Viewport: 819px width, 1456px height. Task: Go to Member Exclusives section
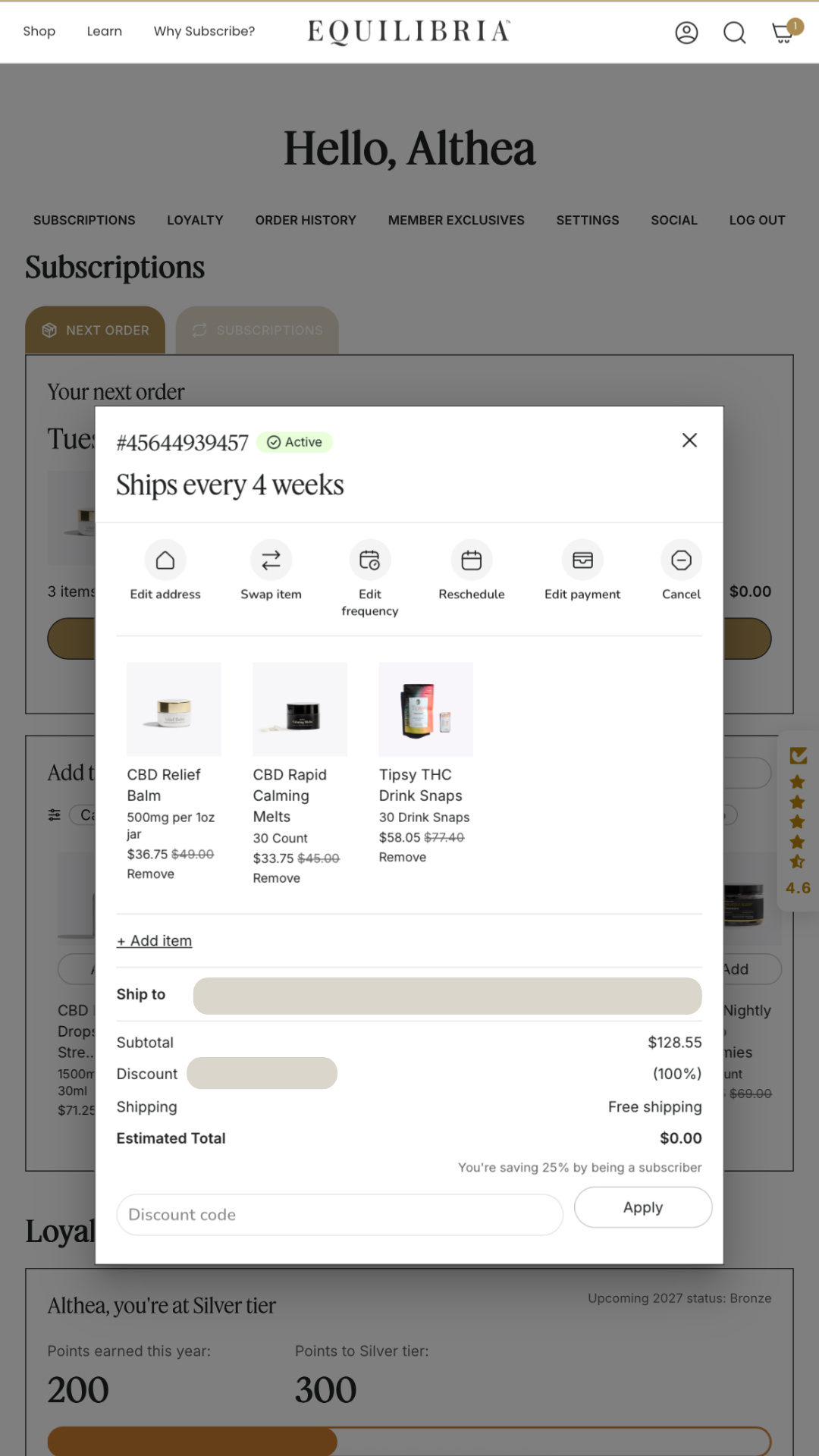[456, 221]
